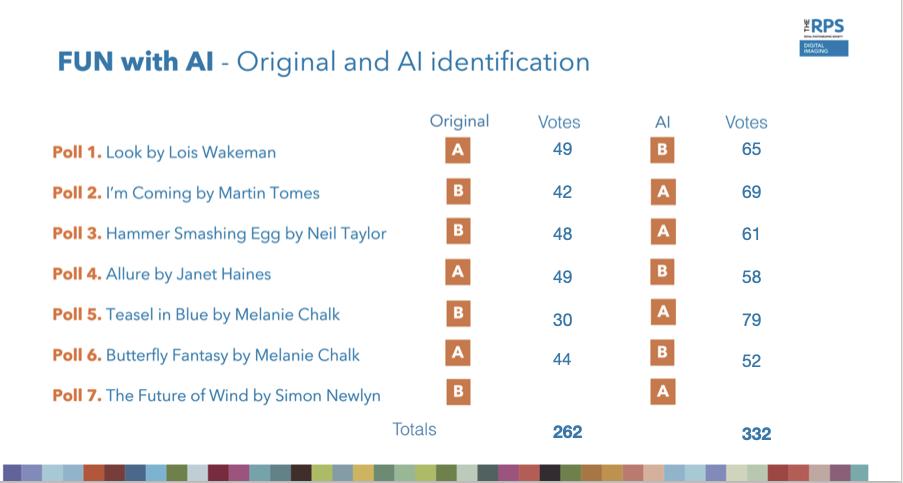This screenshot has height=483, width=903.
Task: Select Poll 3 AI A badge
Action: 663,232
